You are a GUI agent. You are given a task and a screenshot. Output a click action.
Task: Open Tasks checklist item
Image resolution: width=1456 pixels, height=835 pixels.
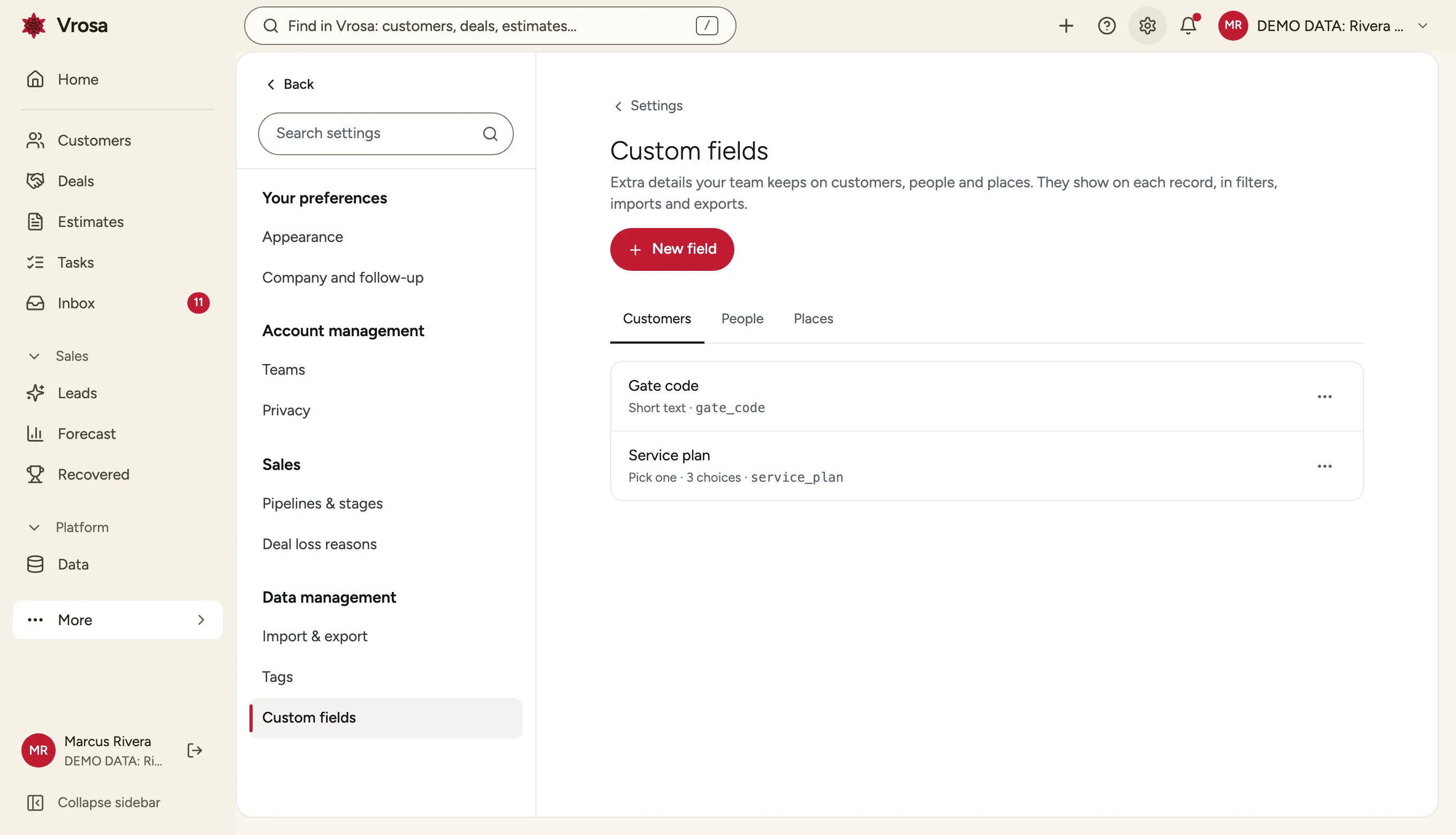118,263
